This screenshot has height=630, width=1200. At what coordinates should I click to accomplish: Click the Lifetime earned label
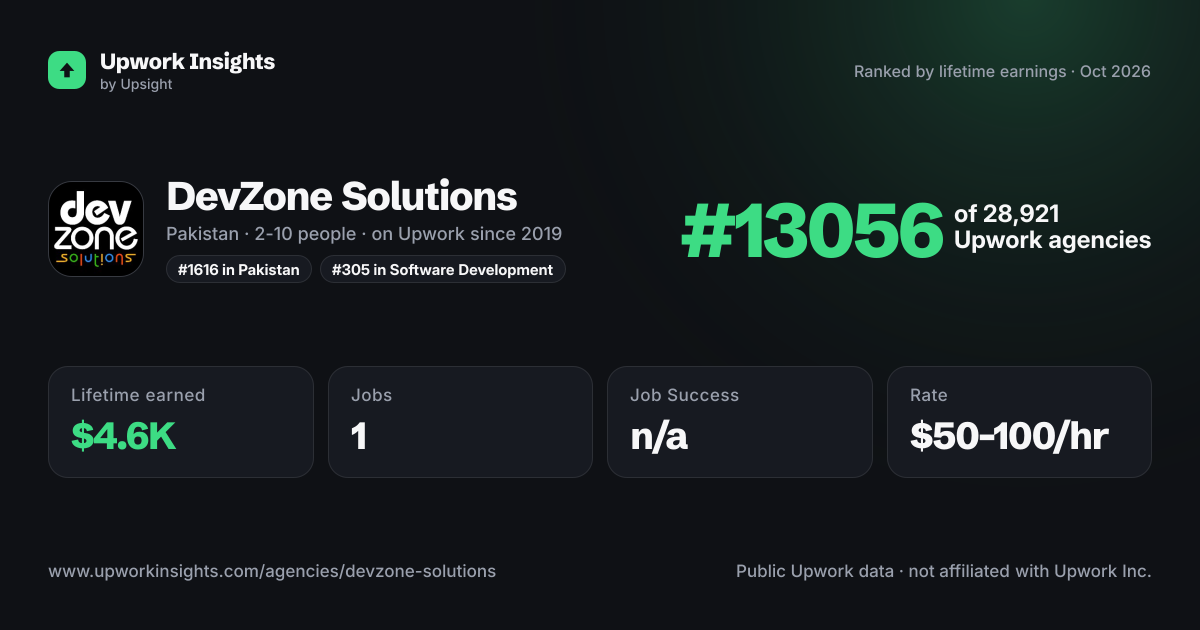tap(138, 395)
